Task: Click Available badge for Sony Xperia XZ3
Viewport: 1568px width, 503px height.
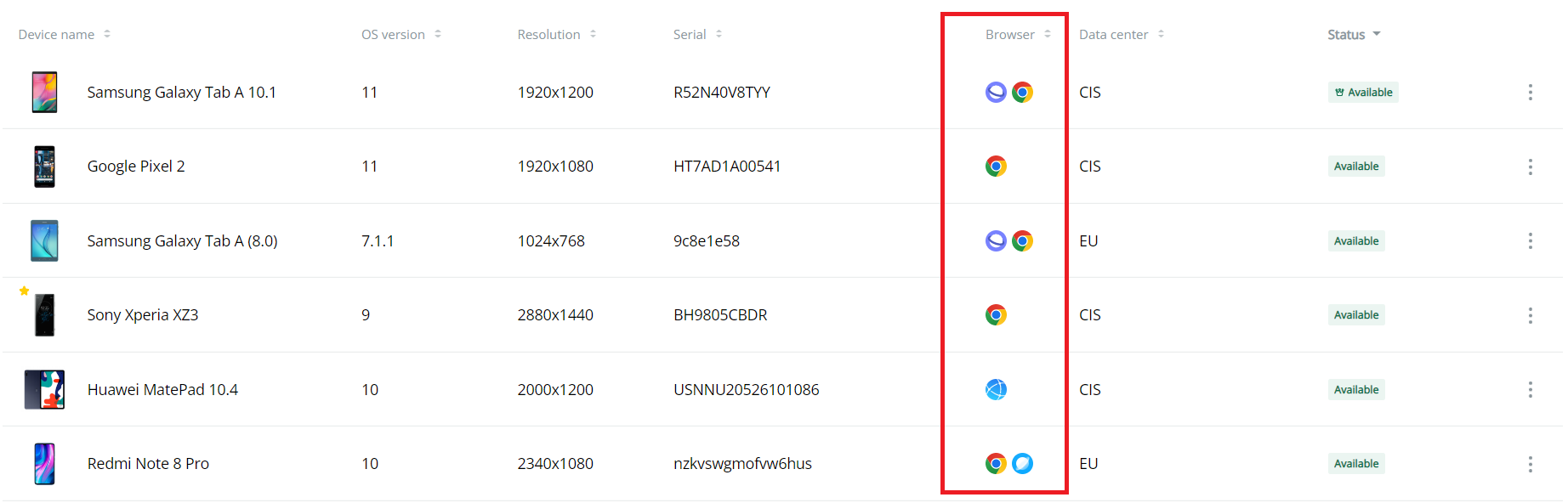Action: 1356,315
